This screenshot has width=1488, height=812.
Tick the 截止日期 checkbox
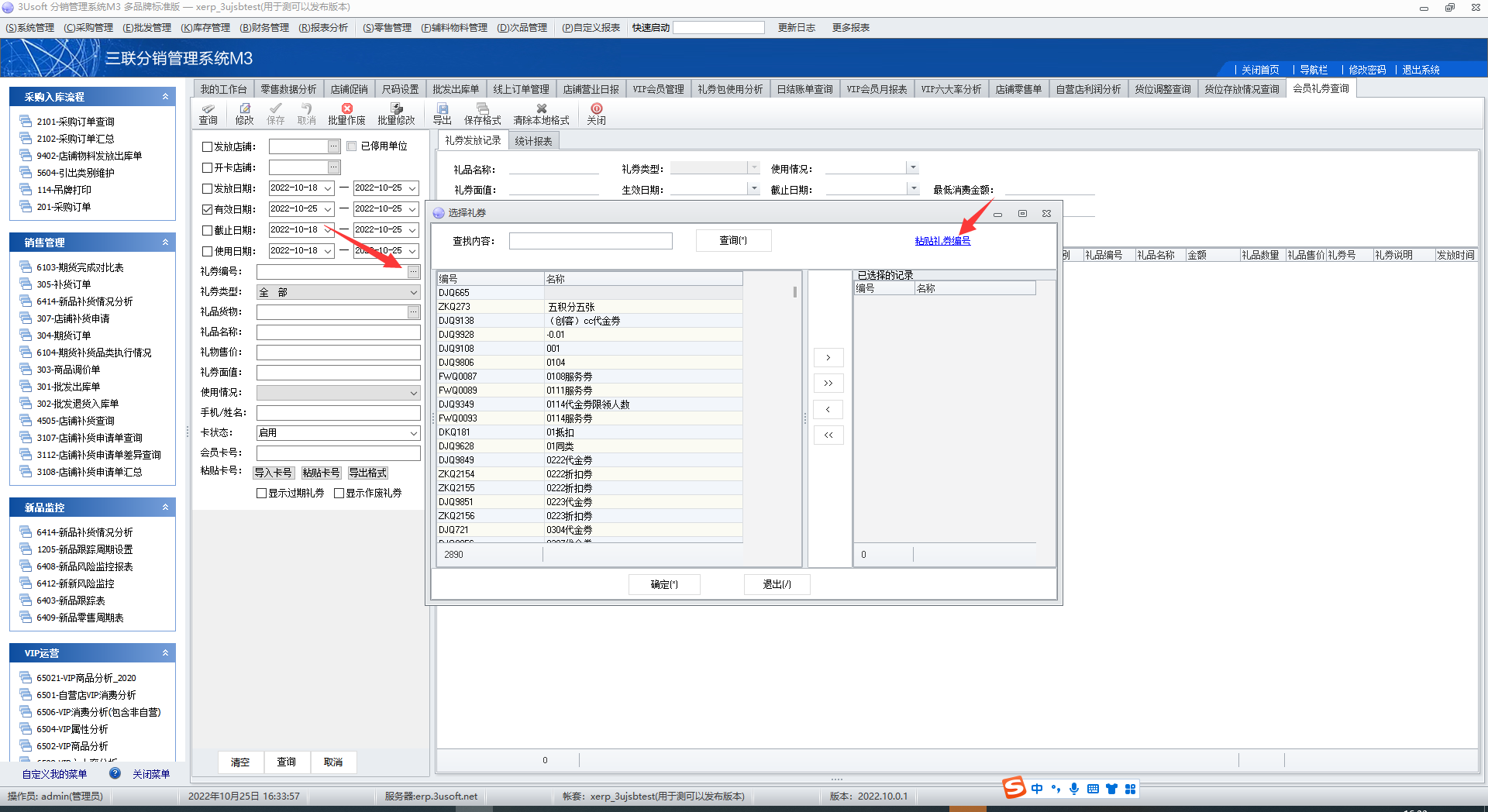[207, 230]
